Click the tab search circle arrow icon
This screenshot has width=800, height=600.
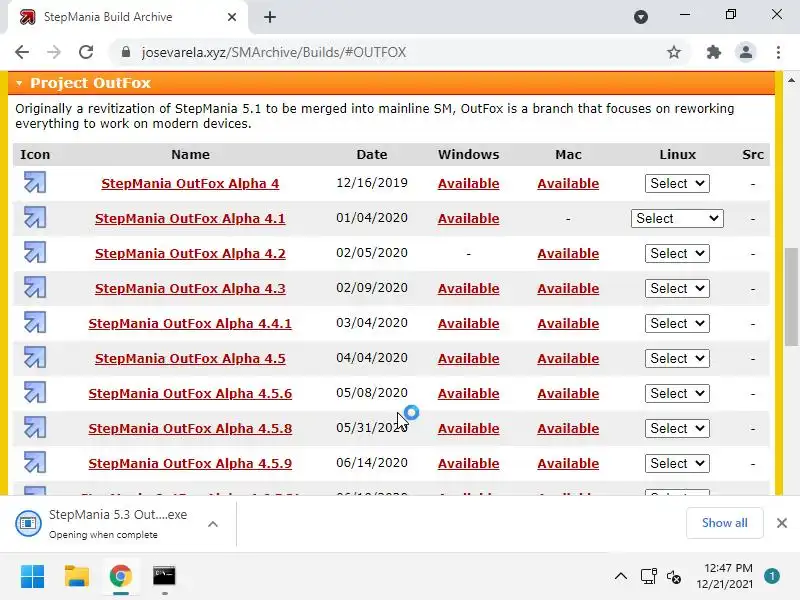pos(641,17)
